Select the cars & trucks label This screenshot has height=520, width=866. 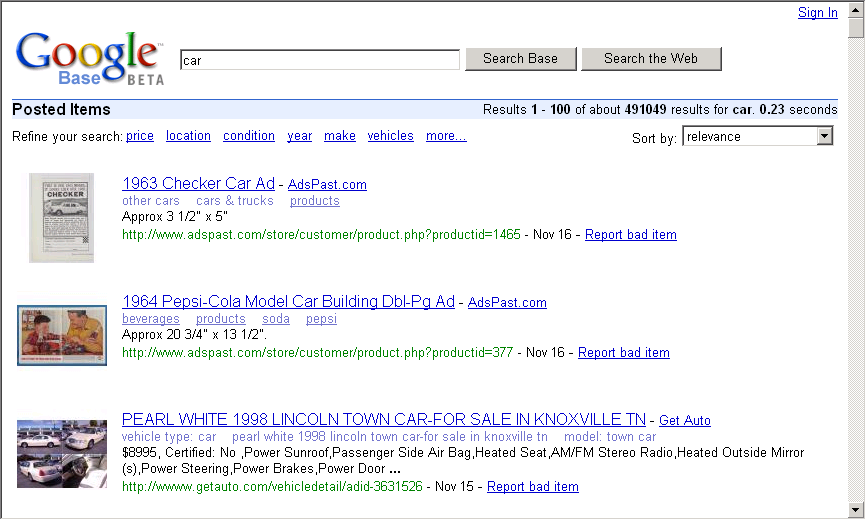[x=235, y=201]
